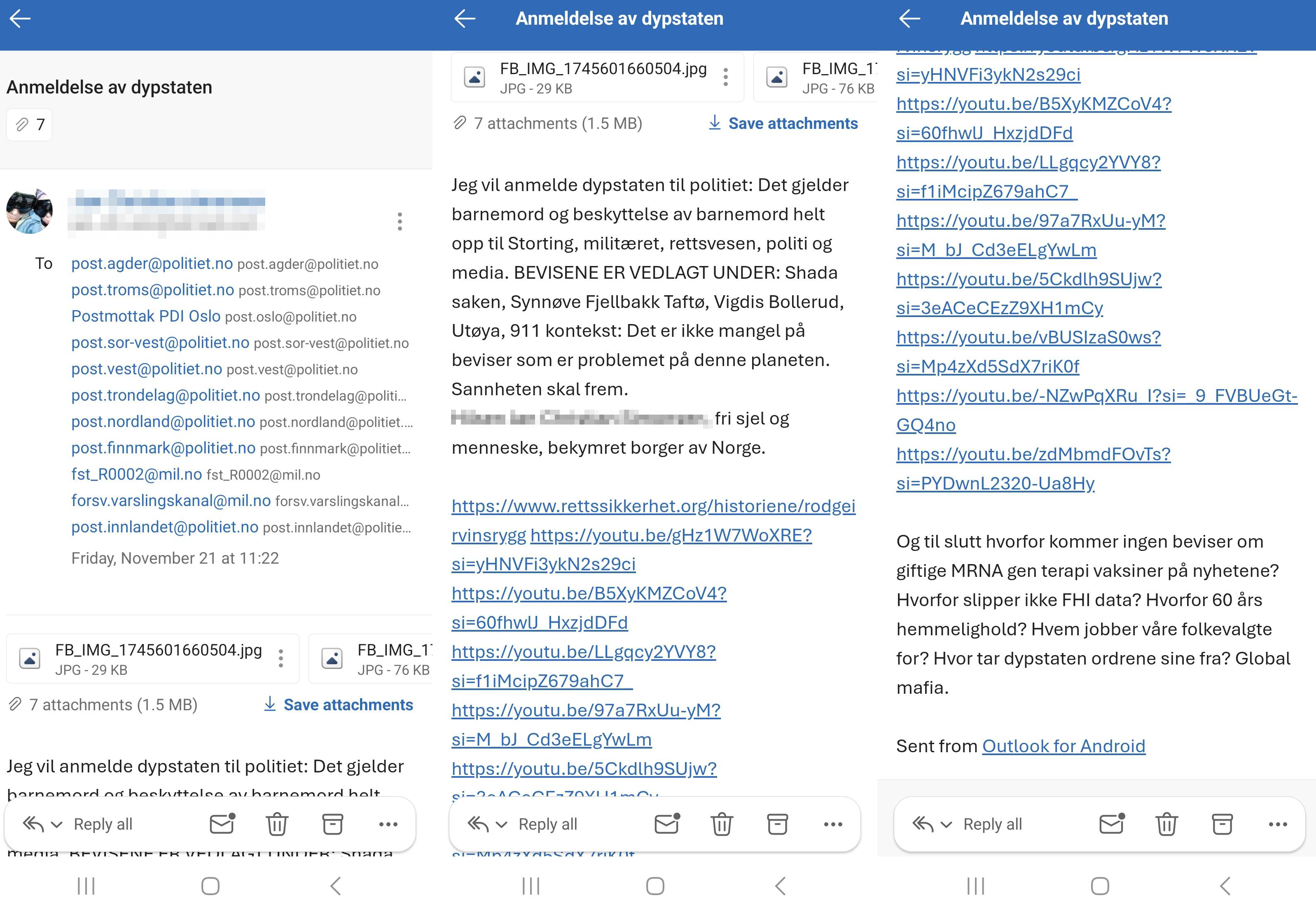This screenshot has height=912, width=1316.
Task: Expand reply options chevron in left panel
Action: [x=56, y=825]
